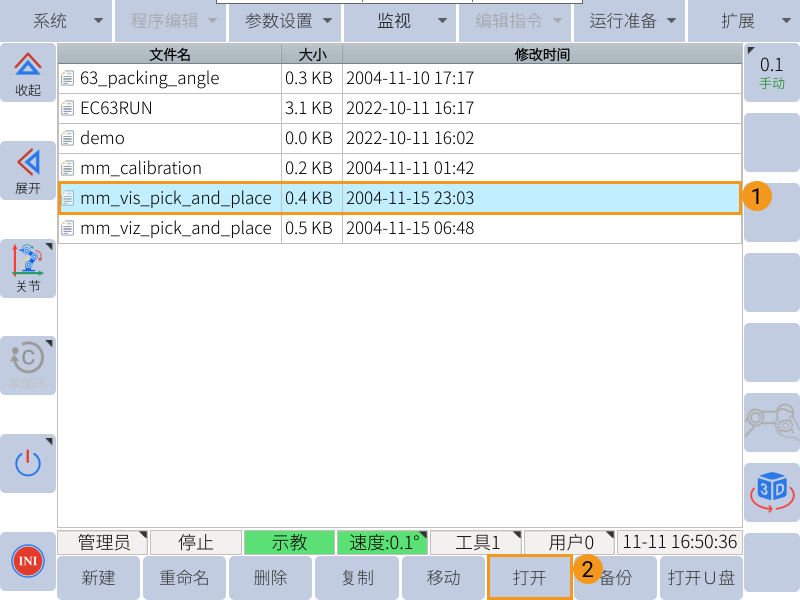
Task: Select file EC63RUN
Action: tap(400, 108)
